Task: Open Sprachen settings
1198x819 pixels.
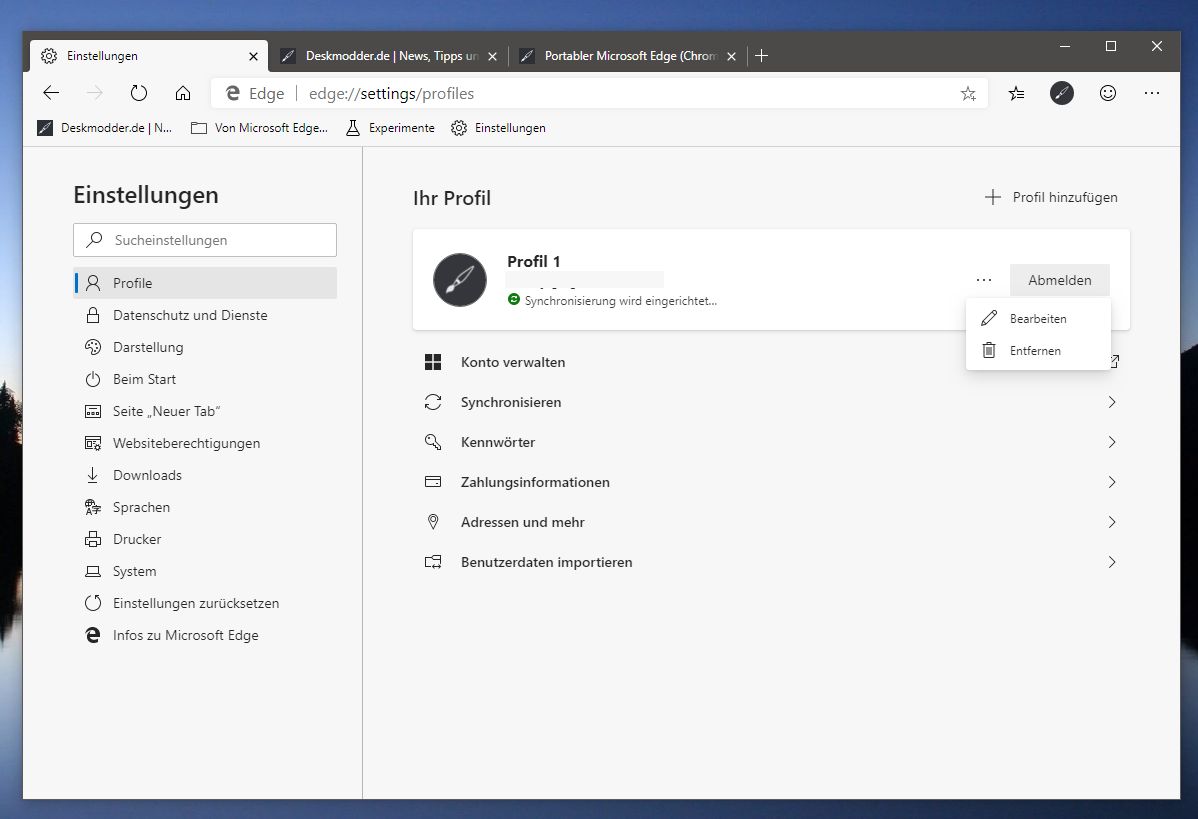Action: 205,507
